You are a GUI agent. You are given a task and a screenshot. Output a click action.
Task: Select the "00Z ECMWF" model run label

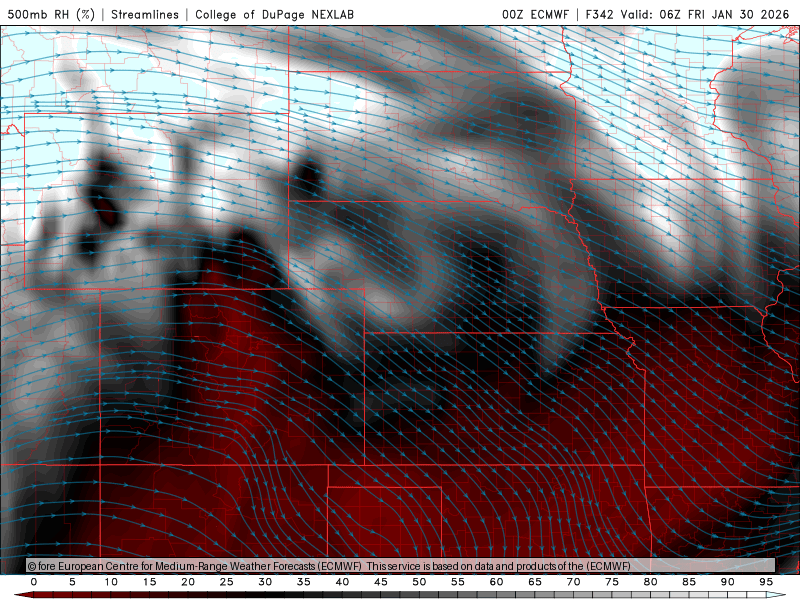click(535, 14)
